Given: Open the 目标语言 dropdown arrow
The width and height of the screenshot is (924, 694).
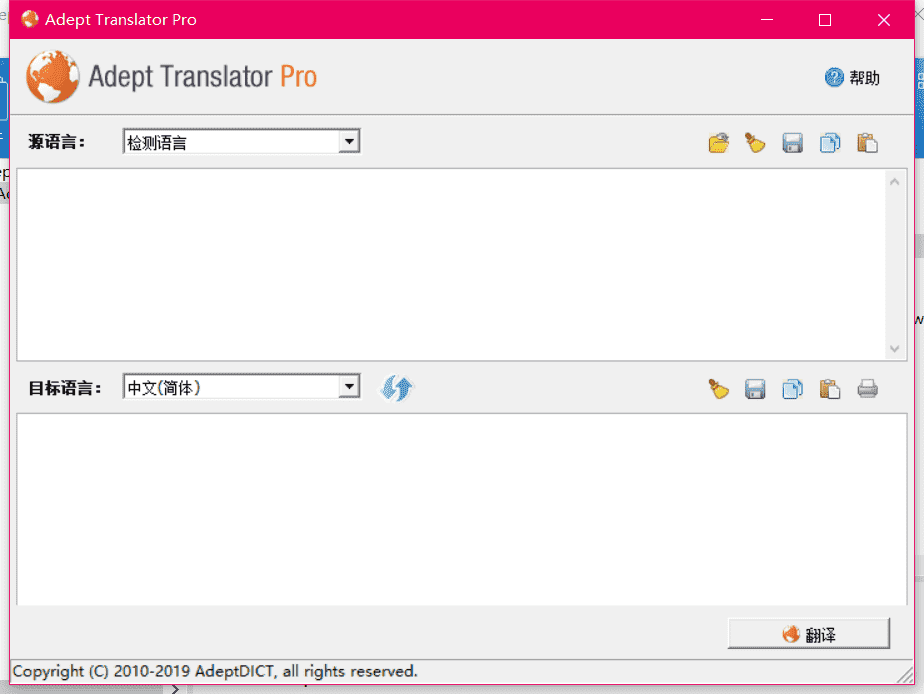Looking at the screenshot, I should [x=349, y=386].
